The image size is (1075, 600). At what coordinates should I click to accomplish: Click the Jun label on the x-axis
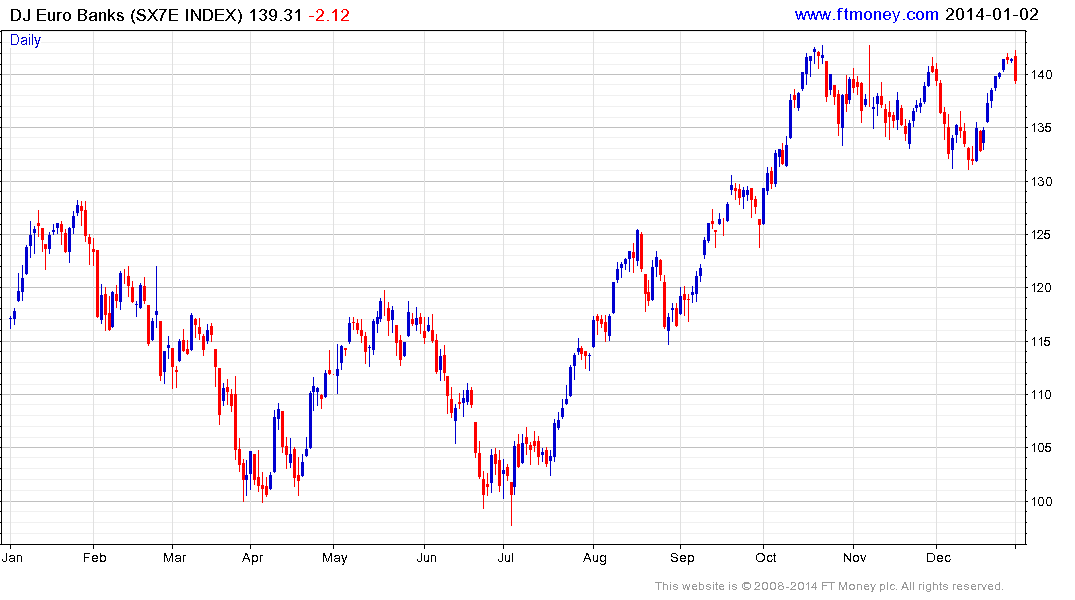click(x=426, y=557)
